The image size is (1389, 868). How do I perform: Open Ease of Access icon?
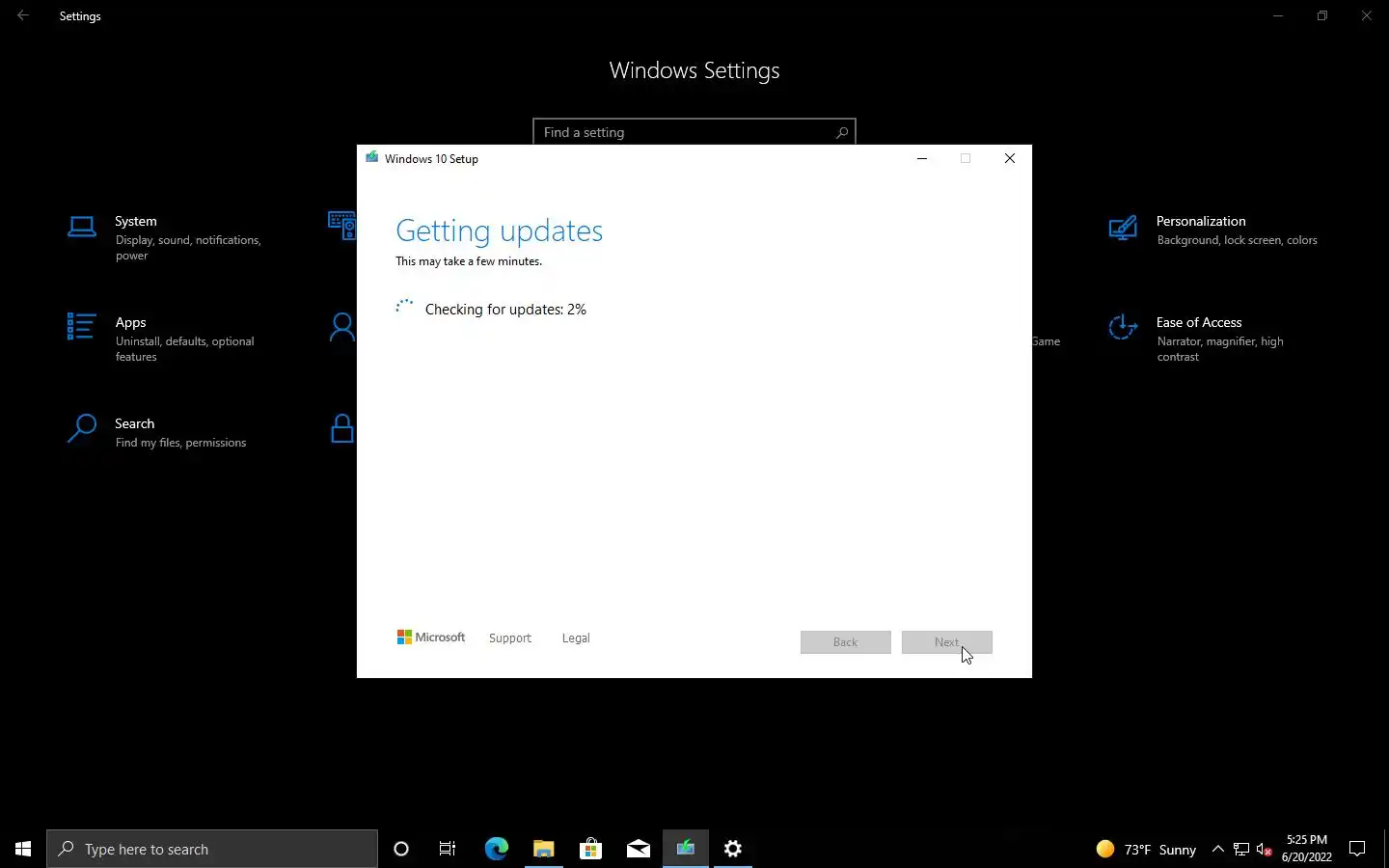pyautogui.click(x=1123, y=327)
